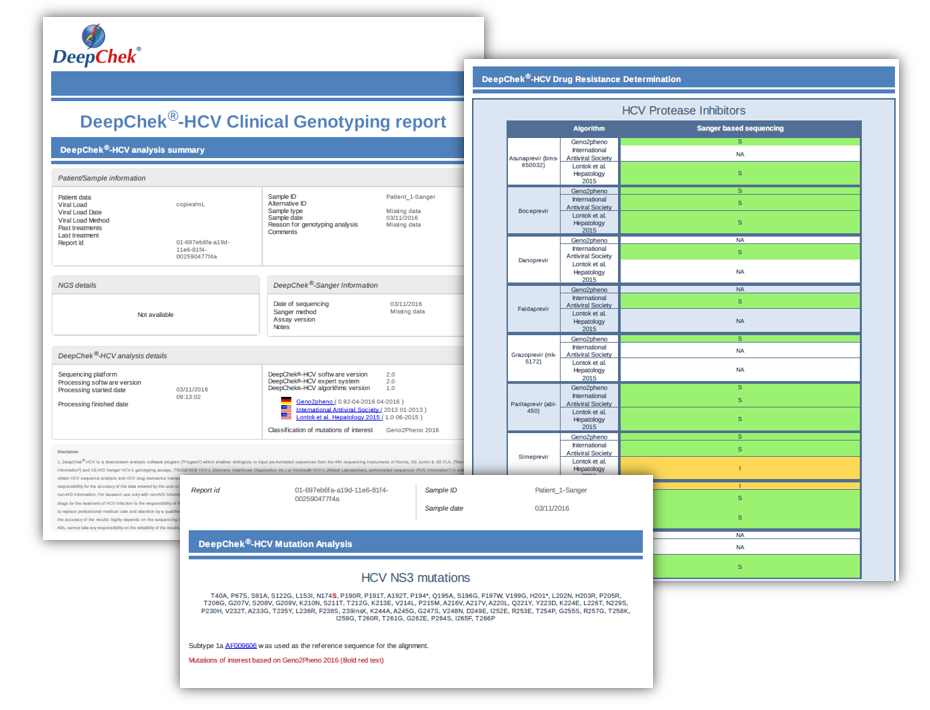Viewport: 930px width, 710px height.
Task: Click the Algorithm column header
Action: pyautogui.click(x=589, y=128)
